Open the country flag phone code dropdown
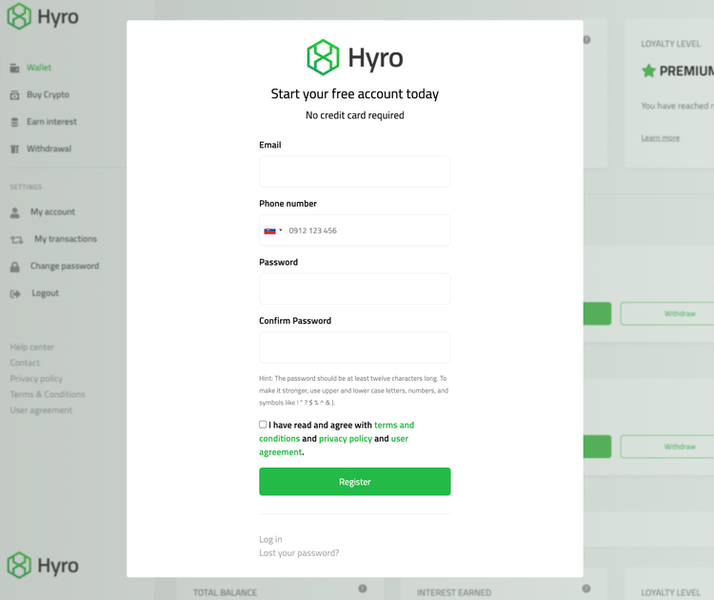Viewport: 714px width, 600px height. coord(273,230)
